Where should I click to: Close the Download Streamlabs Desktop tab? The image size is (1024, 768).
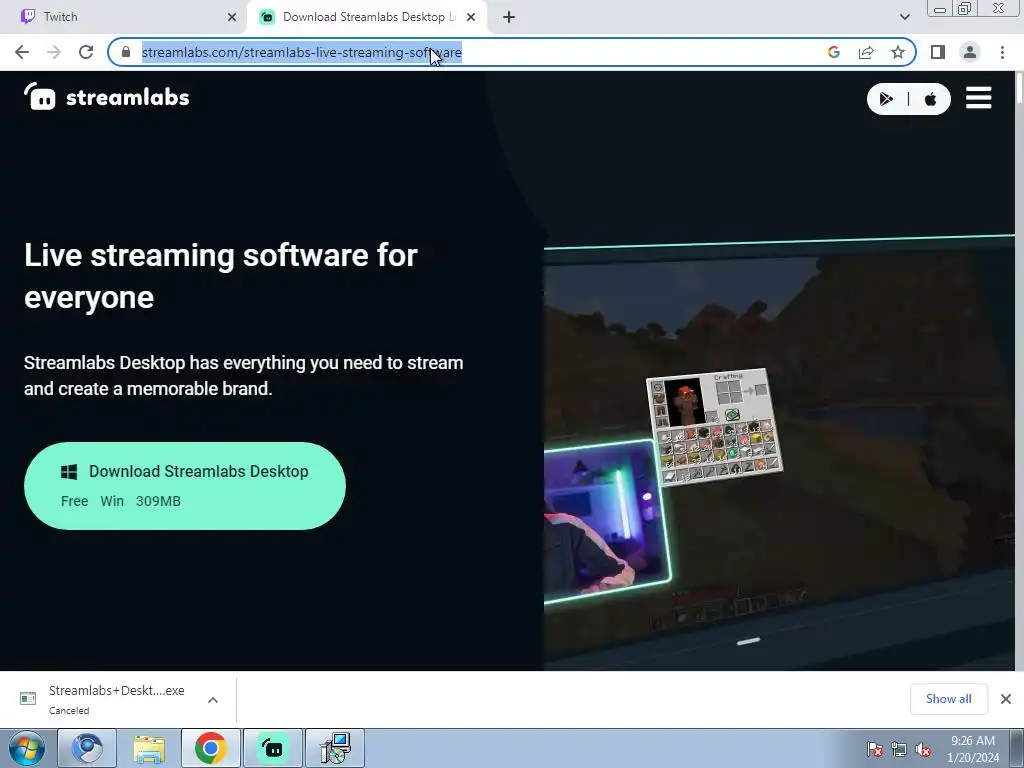471,18
